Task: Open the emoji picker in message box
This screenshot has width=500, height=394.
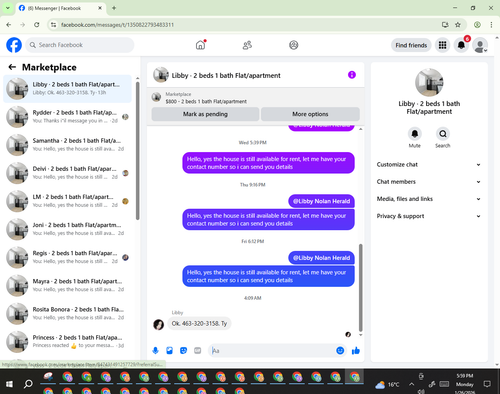Action: [340, 350]
